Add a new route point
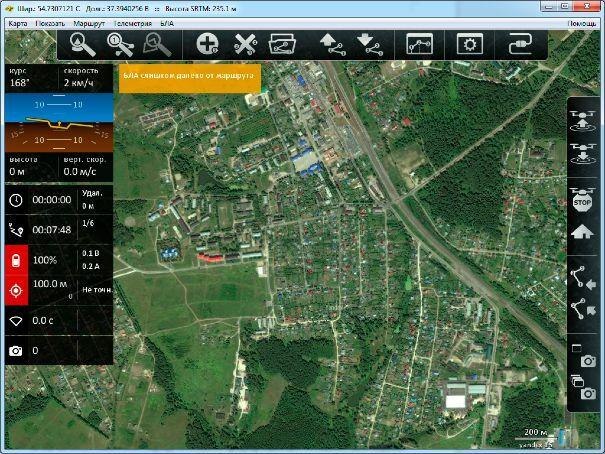This screenshot has width=605, height=454. click(x=207, y=44)
